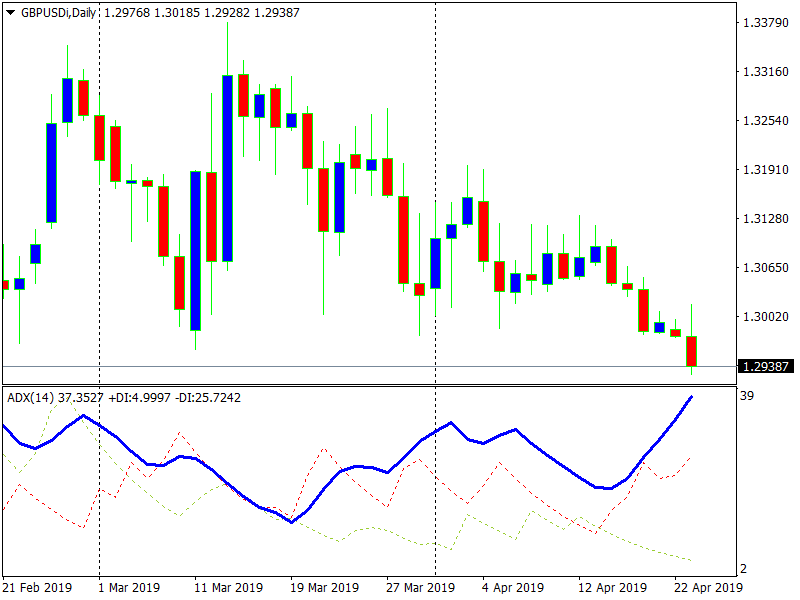This screenshot has height=600, width=800.
Task: Click the 1.32540 price axis label
Action: (765, 120)
